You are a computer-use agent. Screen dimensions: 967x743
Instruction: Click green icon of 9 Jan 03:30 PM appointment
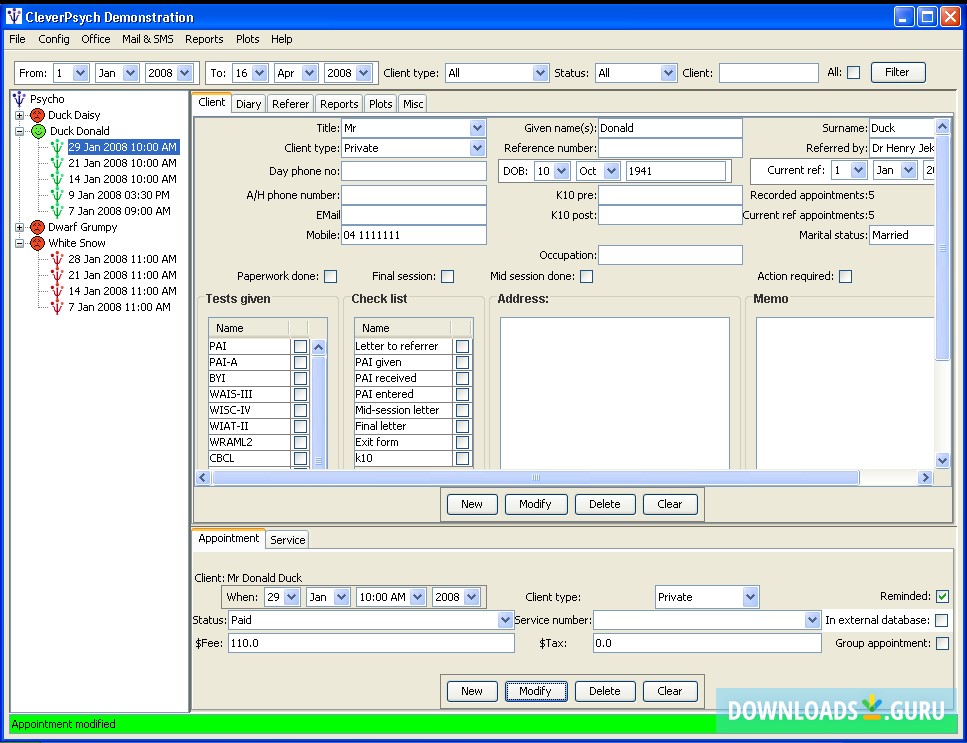(x=57, y=195)
